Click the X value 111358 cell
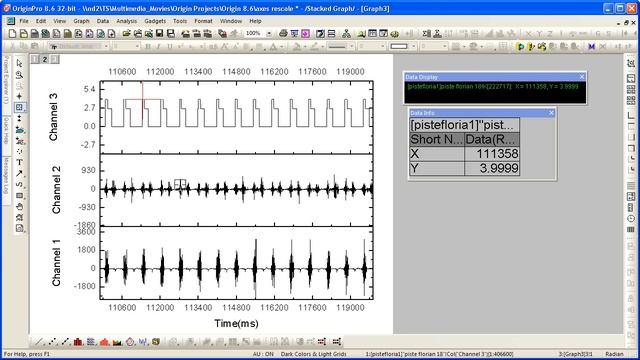Screen dimensions: 640x360 click(x=492, y=154)
